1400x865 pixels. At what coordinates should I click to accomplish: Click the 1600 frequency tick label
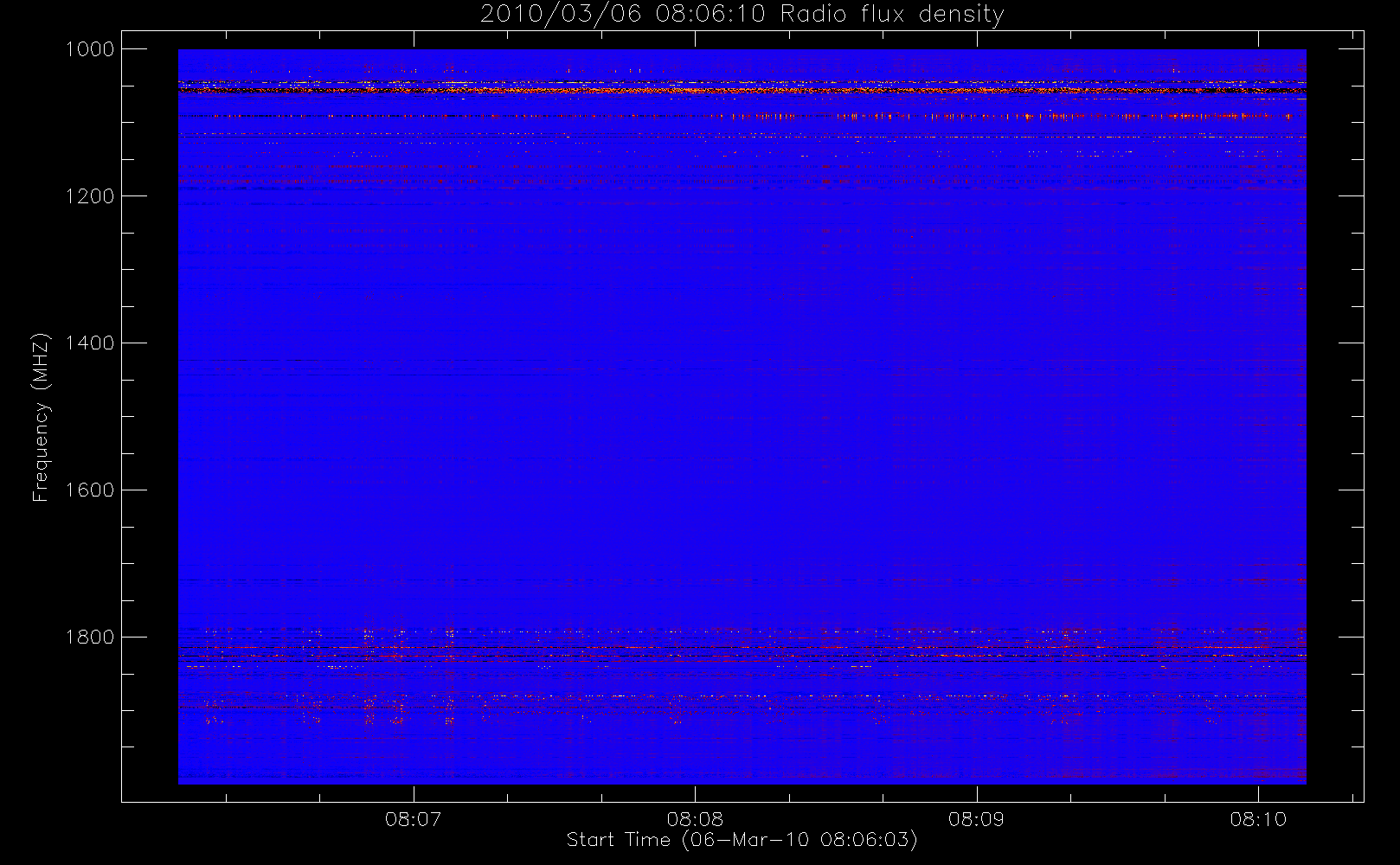(x=90, y=490)
